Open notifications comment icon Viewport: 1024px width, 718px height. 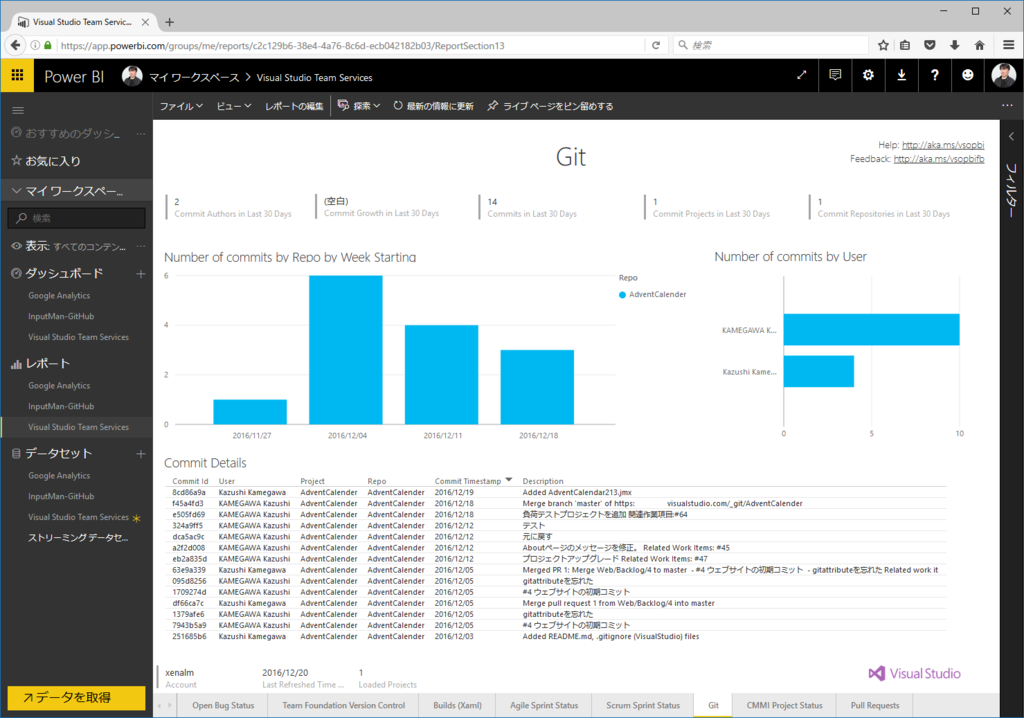tap(835, 75)
